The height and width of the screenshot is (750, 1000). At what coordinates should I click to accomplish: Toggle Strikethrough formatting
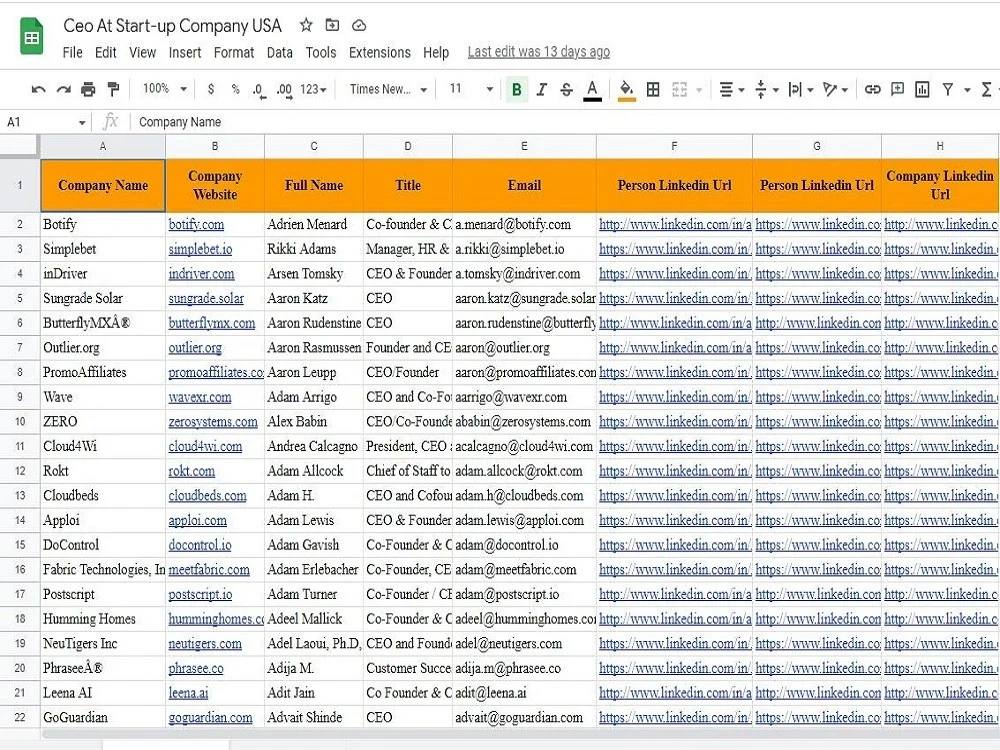pos(566,89)
